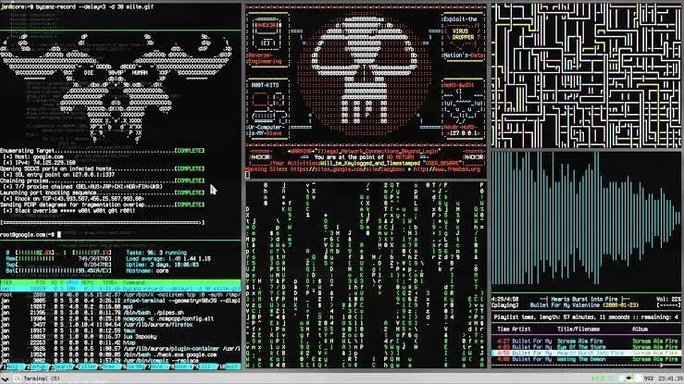
Task: Click the 99% battery reading in tray
Action: tap(648, 379)
